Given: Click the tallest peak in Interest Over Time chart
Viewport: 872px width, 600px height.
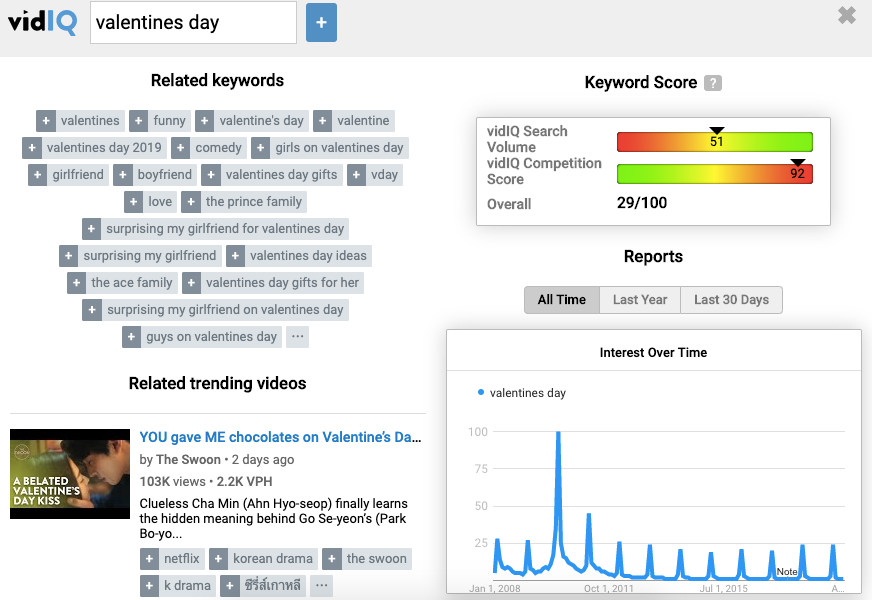Looking at the screenshot, I should 558,434.
